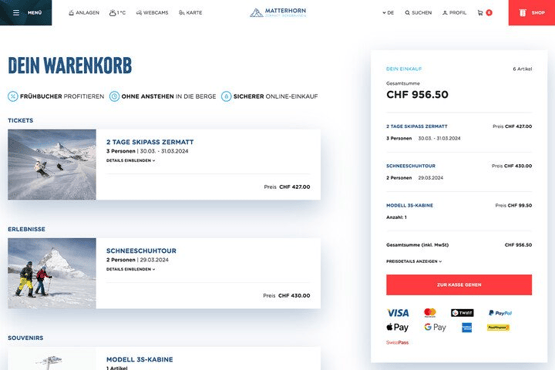Click the Profil person icon
The height and width of the screenshot is (370, 555).
click(x=445, y=13)
